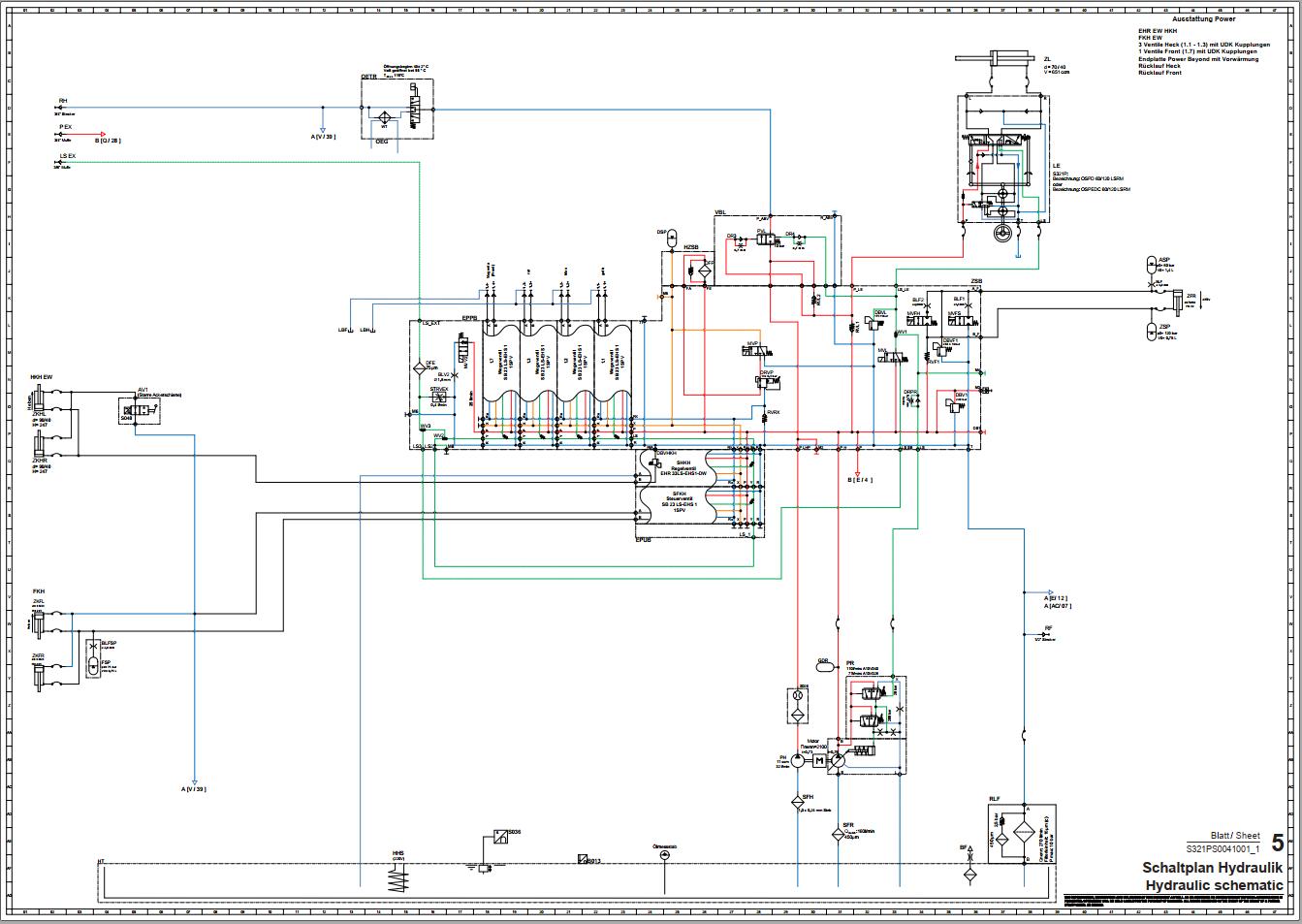The height and width of the screenshot is (924, 1302).
Task: Click the 'A [V / 39 ]' reference at bottom left
Action: [x=194, y=789]
